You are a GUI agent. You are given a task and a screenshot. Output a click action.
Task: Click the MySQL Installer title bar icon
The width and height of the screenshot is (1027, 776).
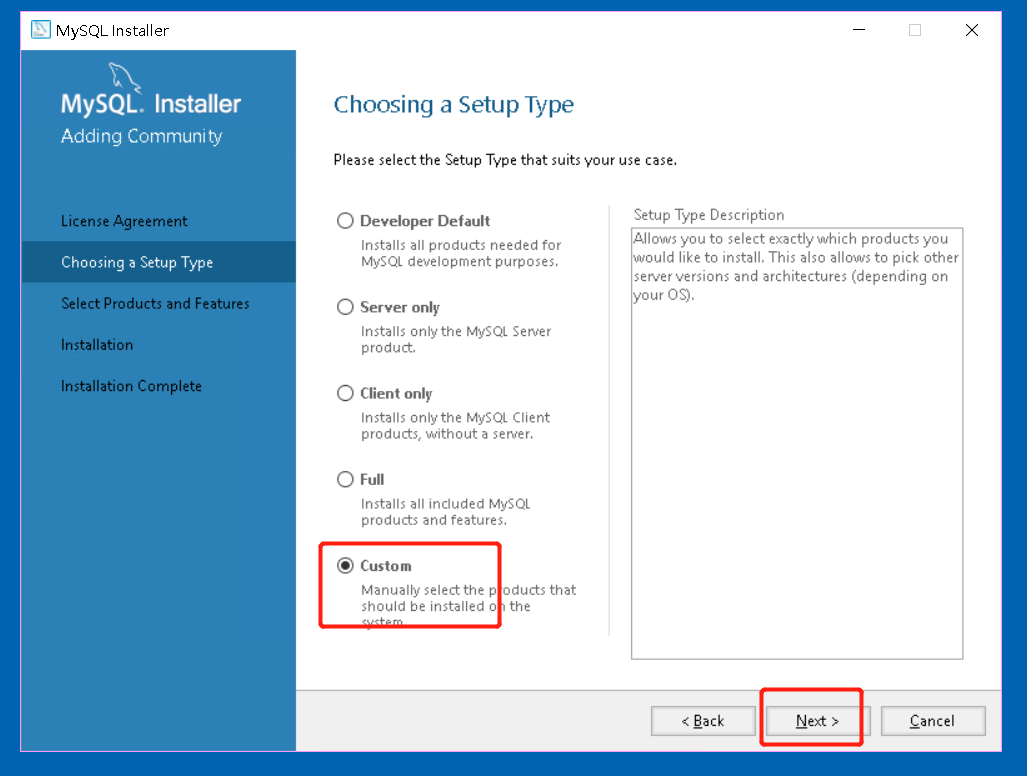[x=41, y=30]
